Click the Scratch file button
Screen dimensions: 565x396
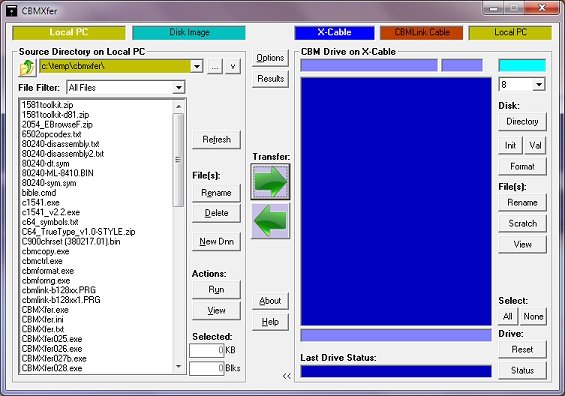pyautogui.click(x=522, y=224)
